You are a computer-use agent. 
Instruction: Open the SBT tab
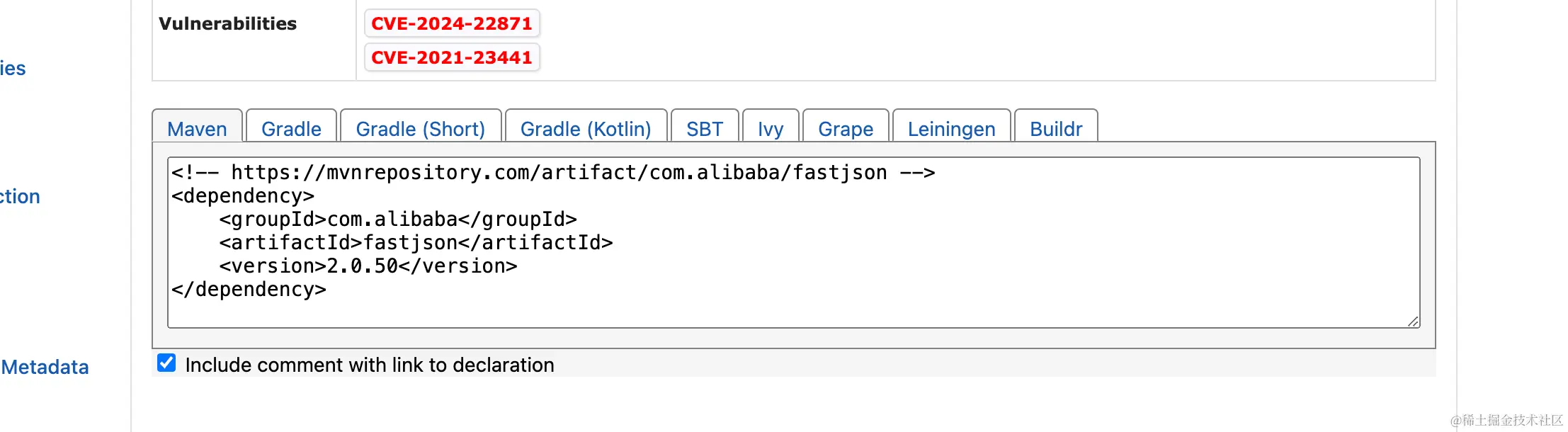[x=705, y=129]
